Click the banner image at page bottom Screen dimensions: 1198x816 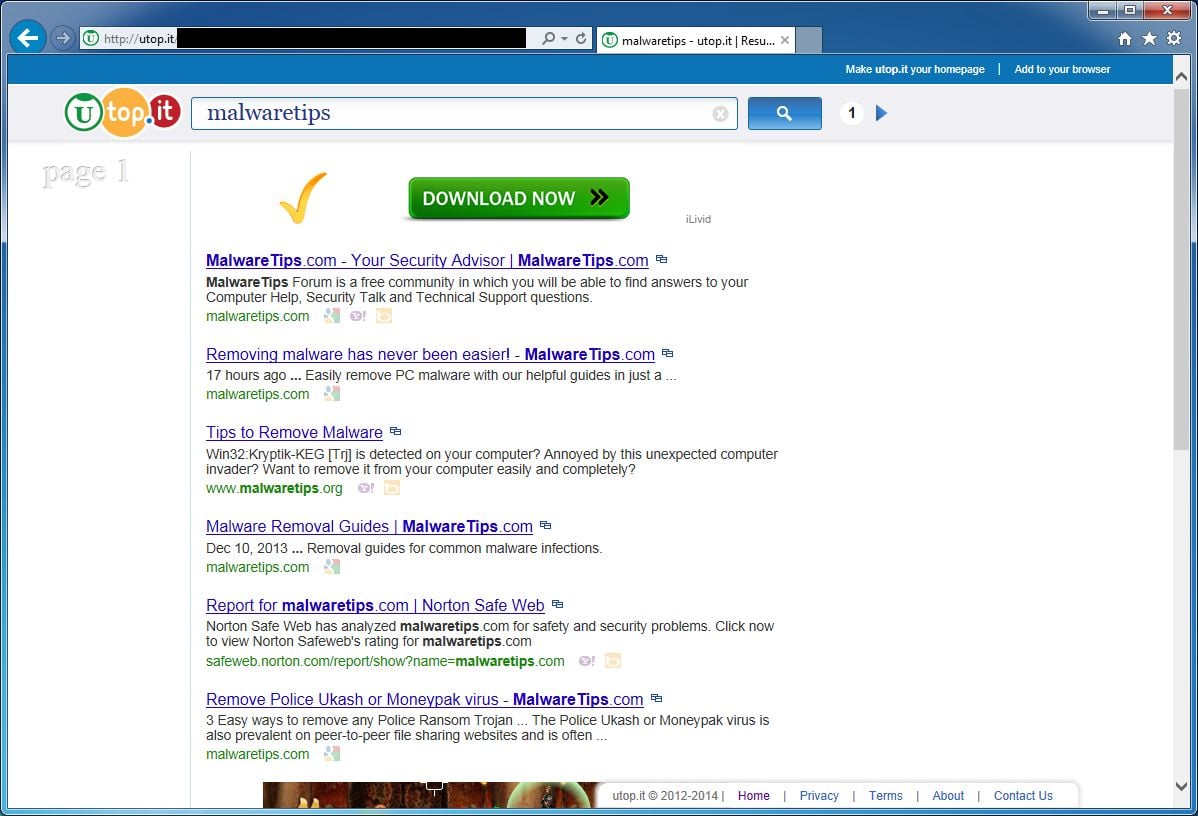(x=432, y=795)
